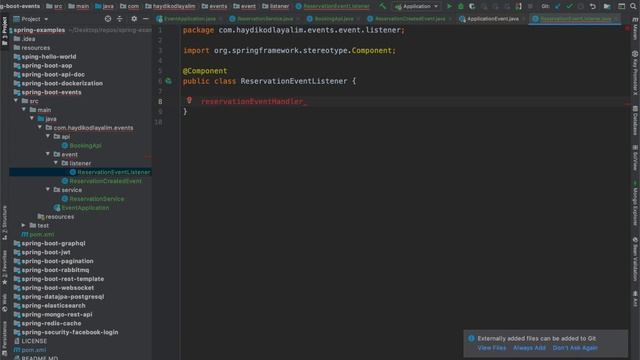
Task: Click Spring bean gutter icon on line 6
Action: tap(168, 81)
